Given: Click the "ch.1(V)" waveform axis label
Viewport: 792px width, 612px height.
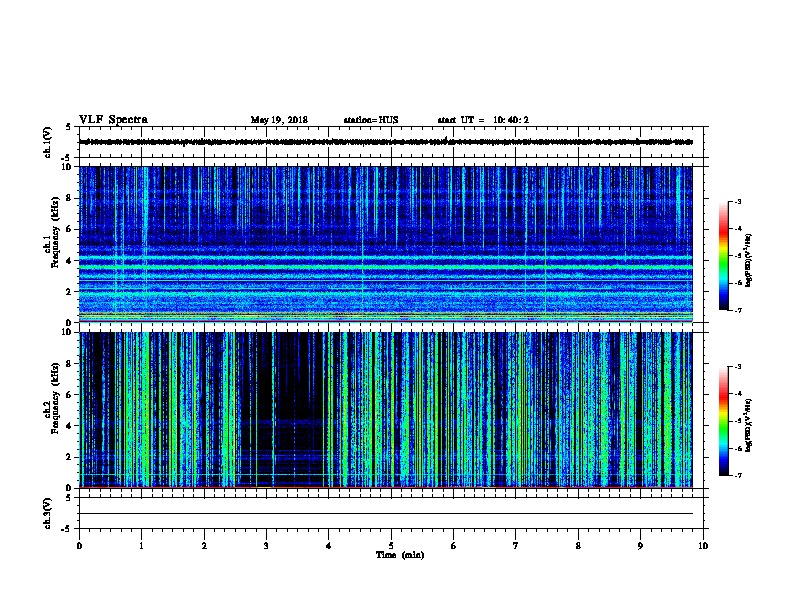Looking at the screenshot, I should click(48, 142).
